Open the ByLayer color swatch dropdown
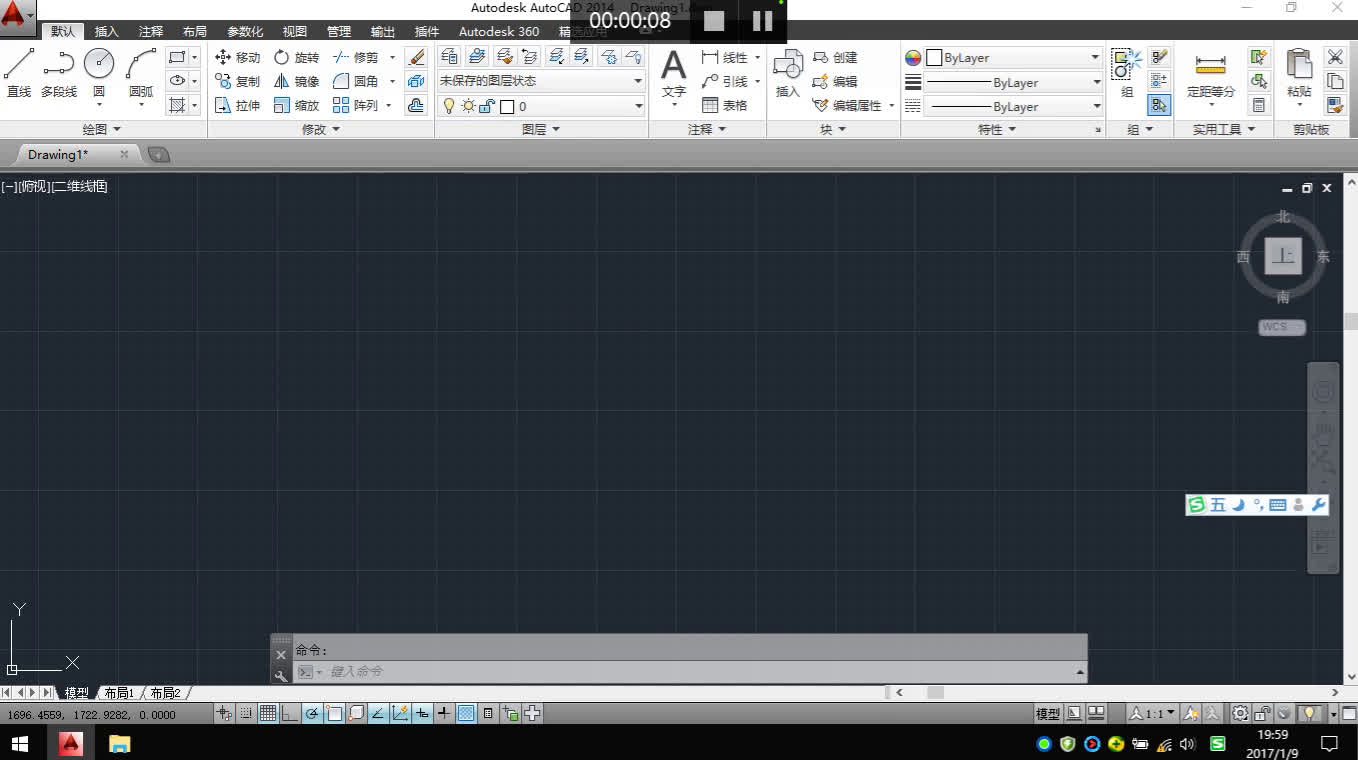The height and width of the screenshot is (760, 1358). pyautogui.click(x=1095, y=57)
